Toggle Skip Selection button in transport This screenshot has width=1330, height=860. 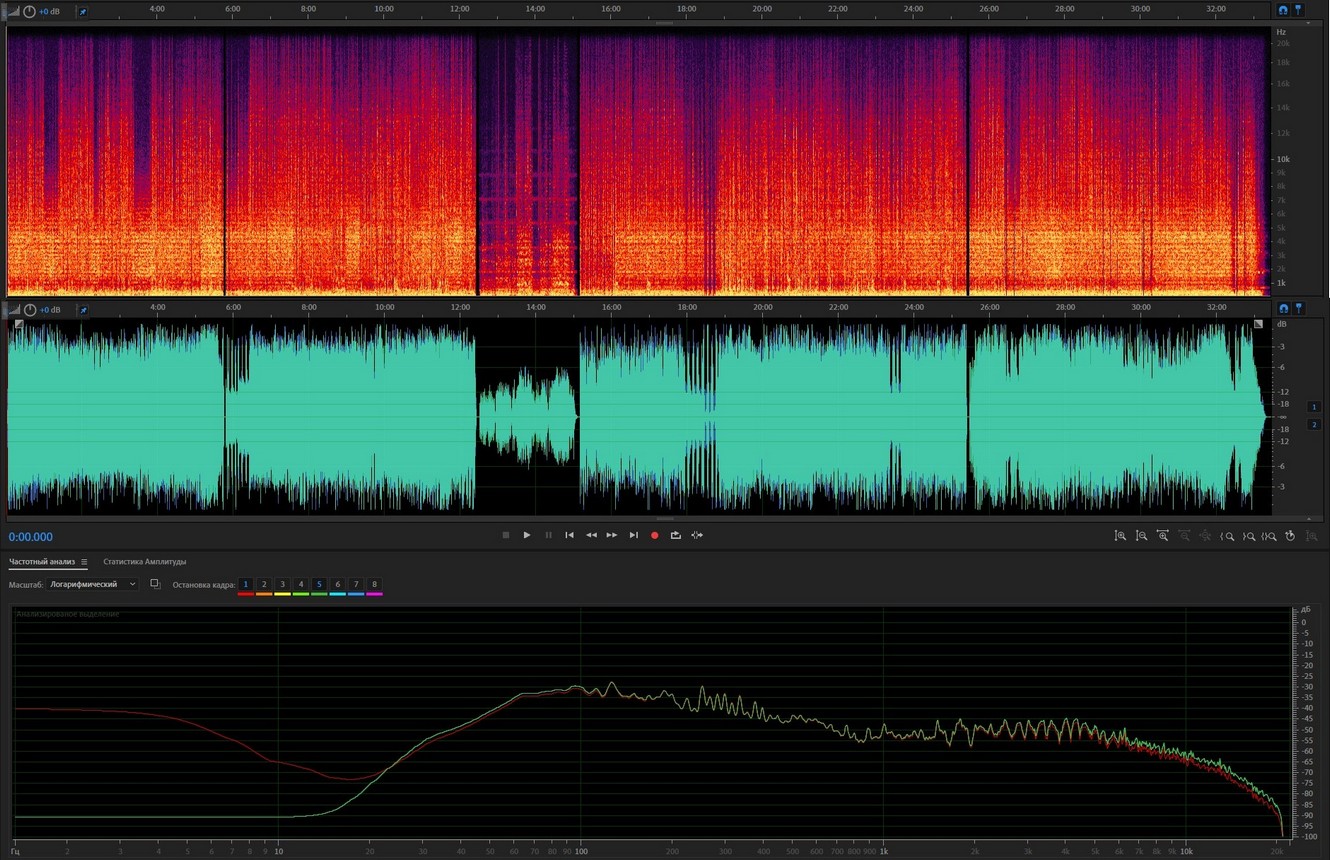pos(697,535)
